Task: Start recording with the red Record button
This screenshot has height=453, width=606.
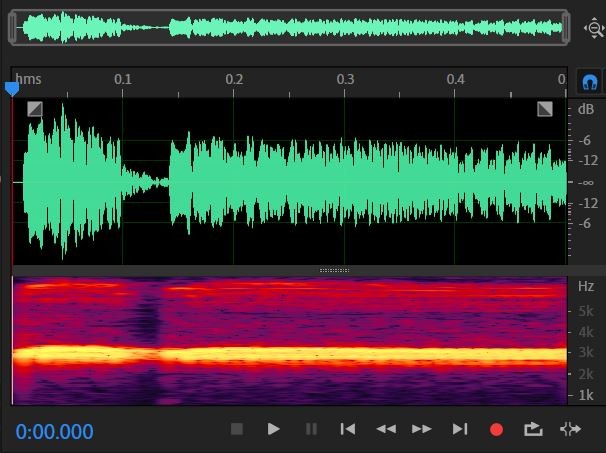Action: [x=496, y=429]
